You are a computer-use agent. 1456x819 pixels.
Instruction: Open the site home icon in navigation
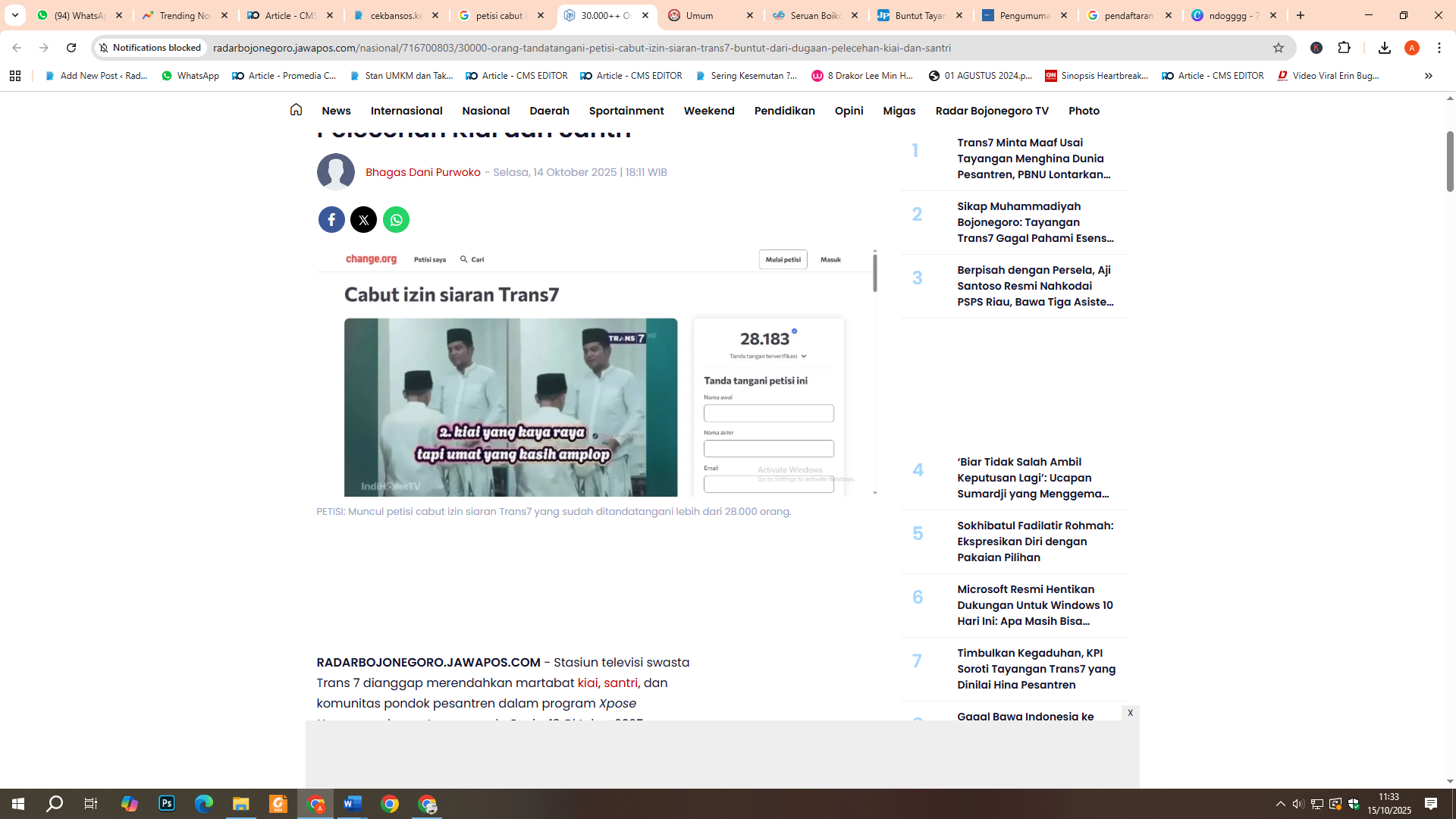[296, 110]
